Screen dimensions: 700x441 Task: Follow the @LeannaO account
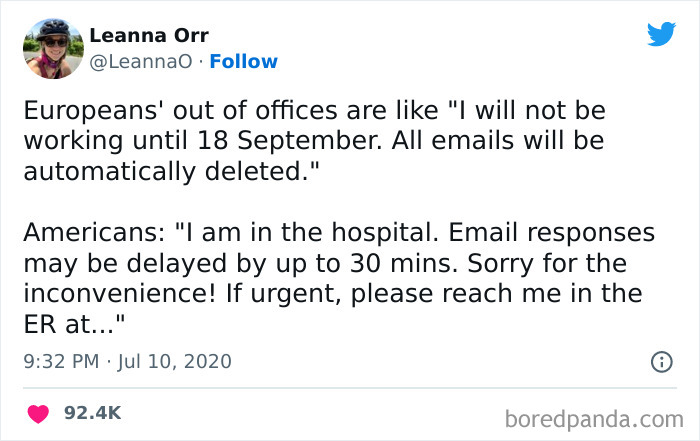click(241, 62)
